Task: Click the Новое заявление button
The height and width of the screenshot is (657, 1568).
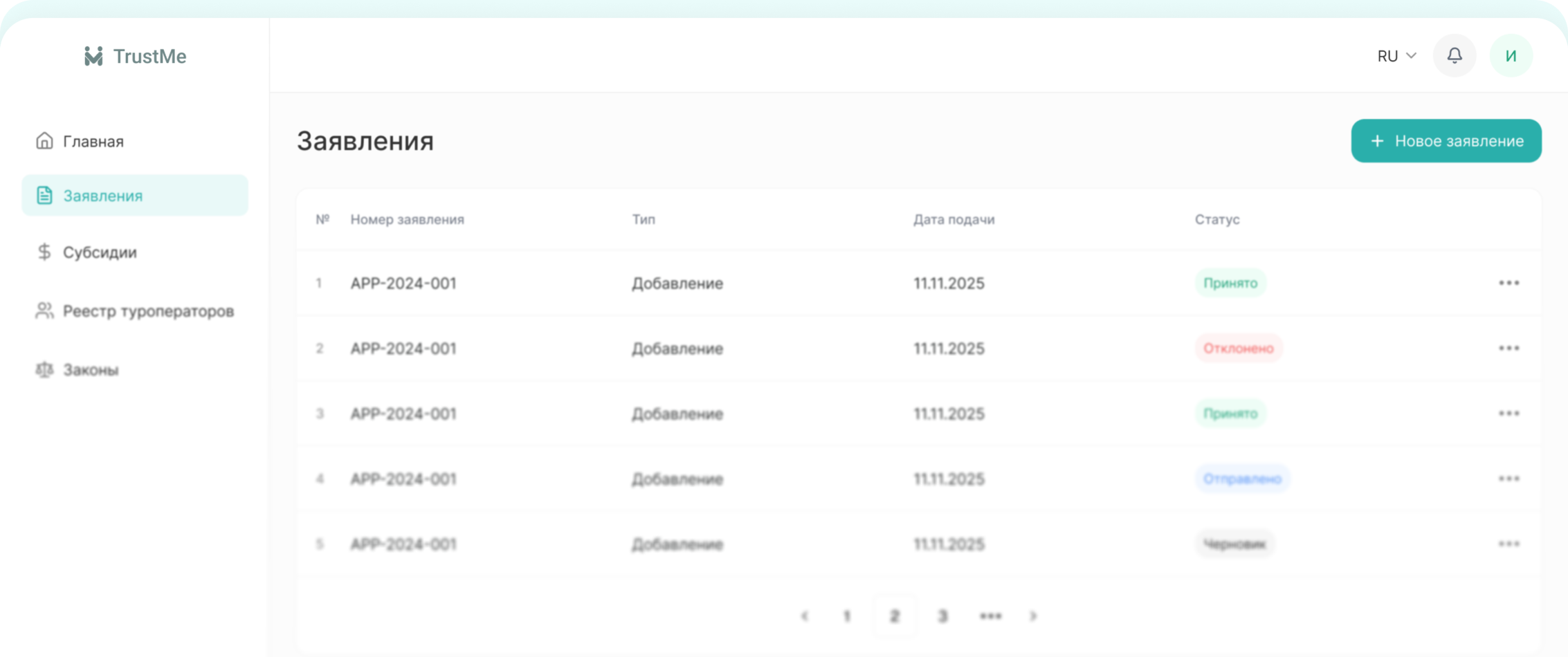Action: point(1446,141)
